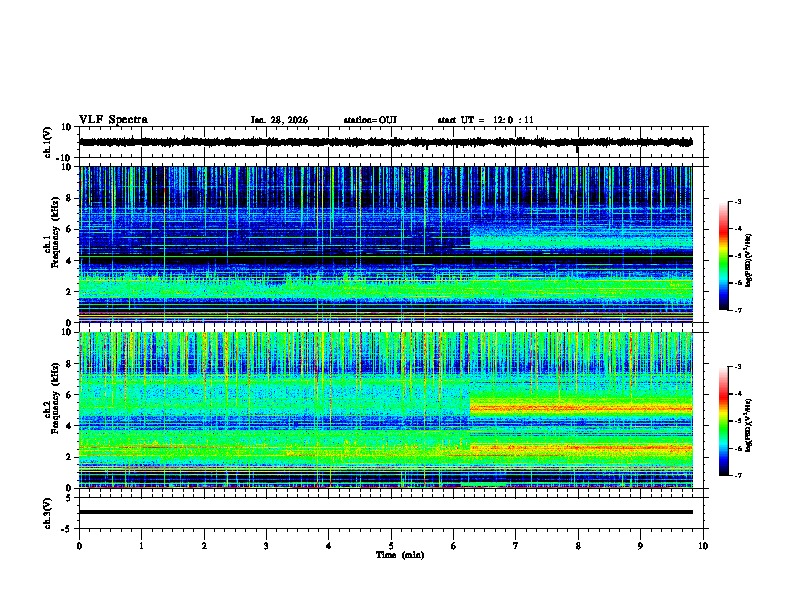Click the "8" kHz tick on ch.1 axis

click(x=69, y=198)
